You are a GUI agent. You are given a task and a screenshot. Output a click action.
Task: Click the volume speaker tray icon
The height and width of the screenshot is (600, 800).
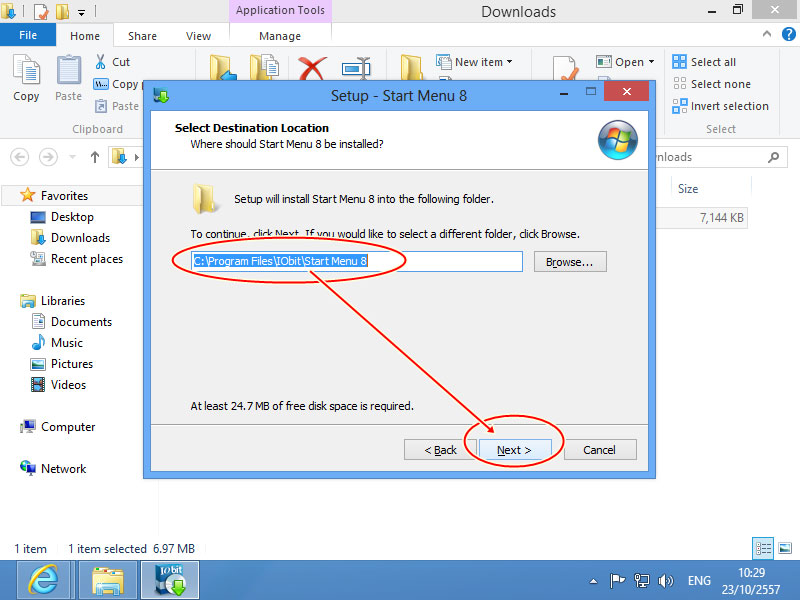tap(665, 581)
